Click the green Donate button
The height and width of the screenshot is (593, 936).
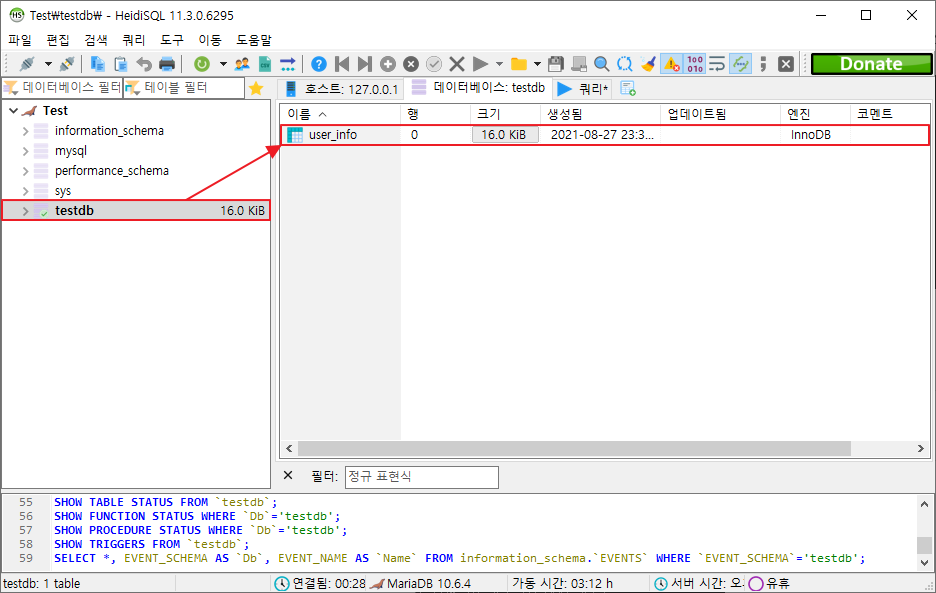(872, 64)
